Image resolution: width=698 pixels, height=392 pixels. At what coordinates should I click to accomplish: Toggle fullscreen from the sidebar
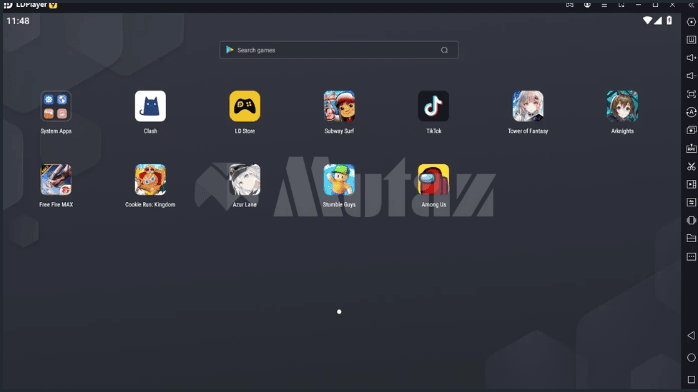coord(691,94)
